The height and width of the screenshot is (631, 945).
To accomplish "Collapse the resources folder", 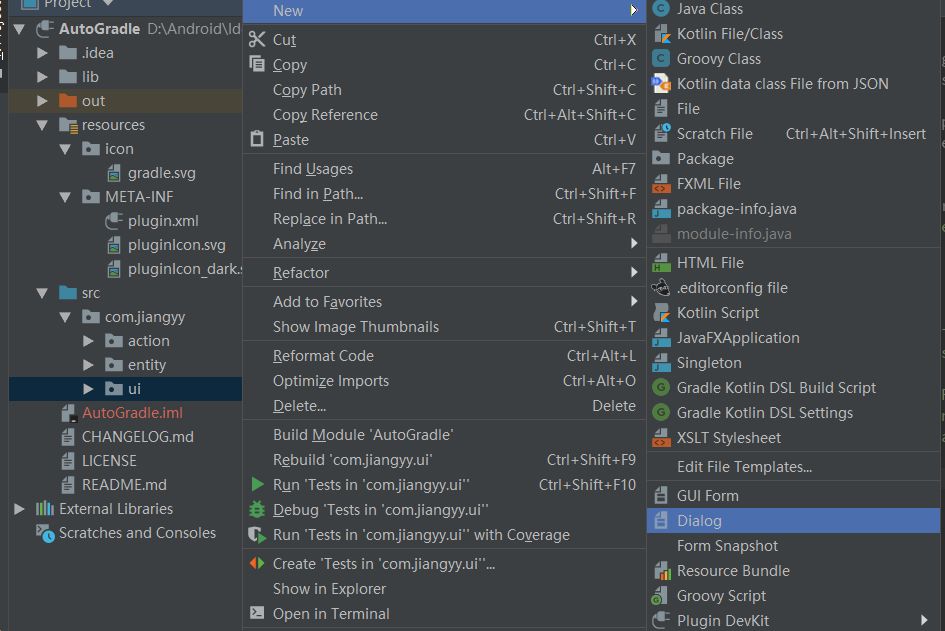I will click(x=42, y=125).
